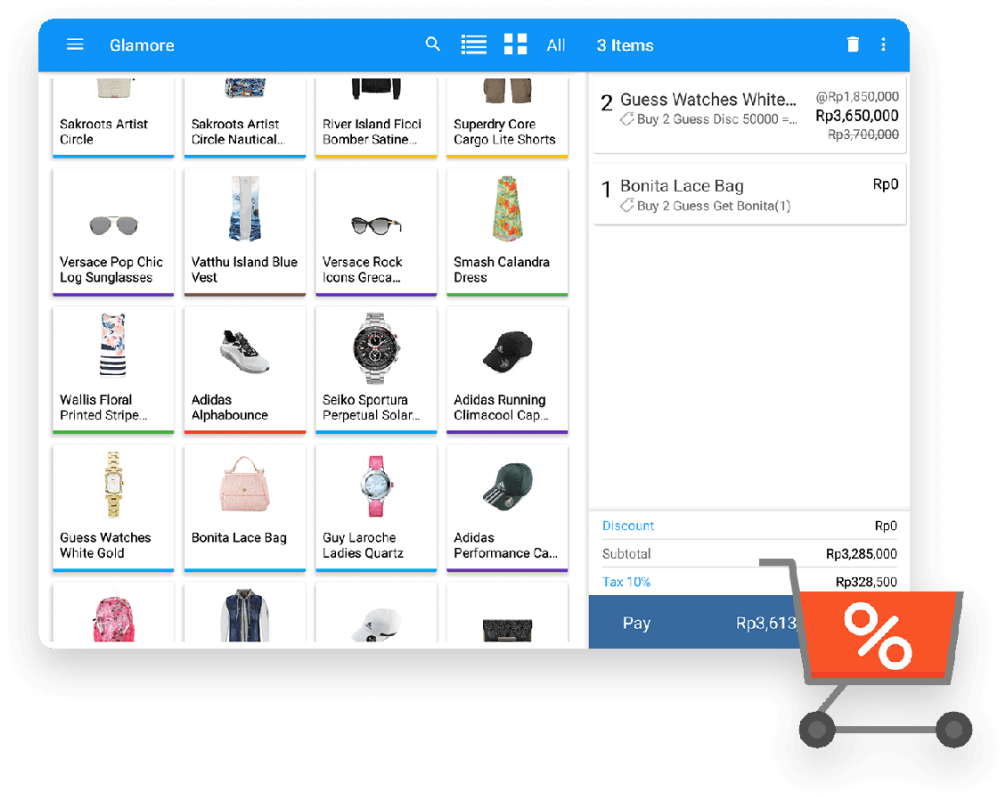Click the promo tag icon under Bonita Lace Bag cart line

[627, 206]
